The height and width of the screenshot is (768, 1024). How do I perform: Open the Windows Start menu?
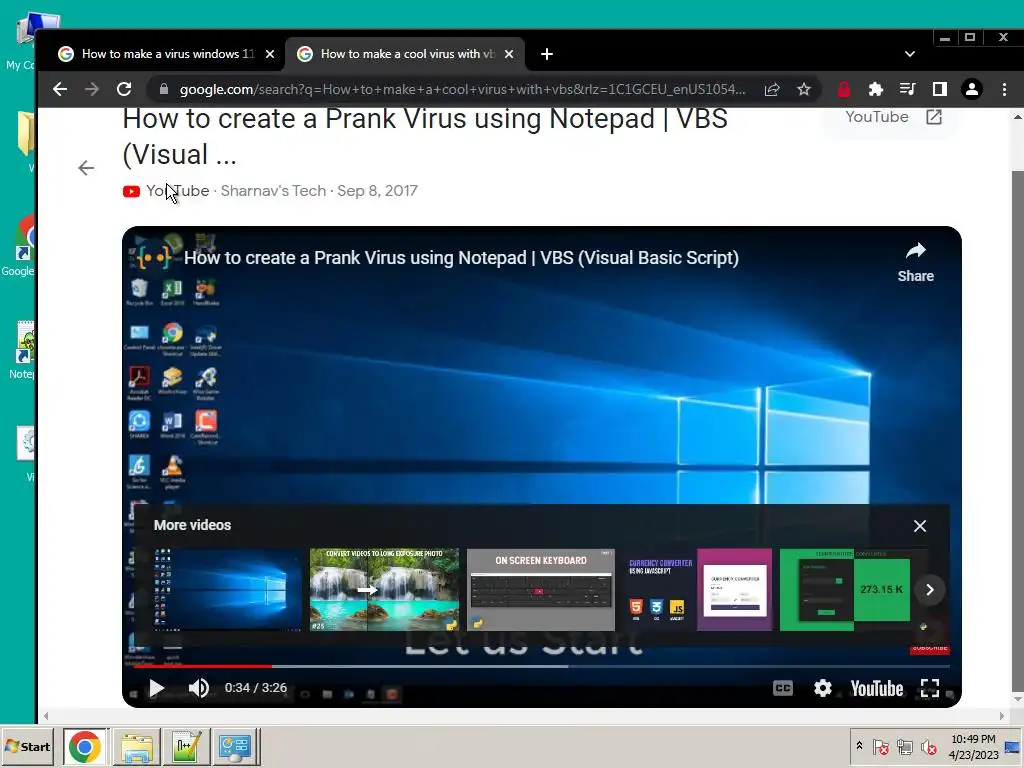point(28,746)
